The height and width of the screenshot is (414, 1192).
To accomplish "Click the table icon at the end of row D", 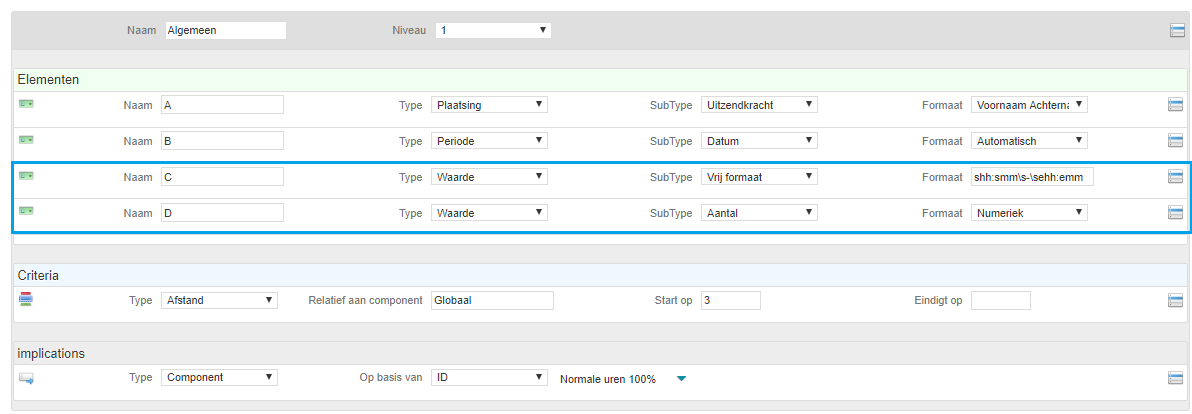I will pyautogui.click(x=1175, y=213).
